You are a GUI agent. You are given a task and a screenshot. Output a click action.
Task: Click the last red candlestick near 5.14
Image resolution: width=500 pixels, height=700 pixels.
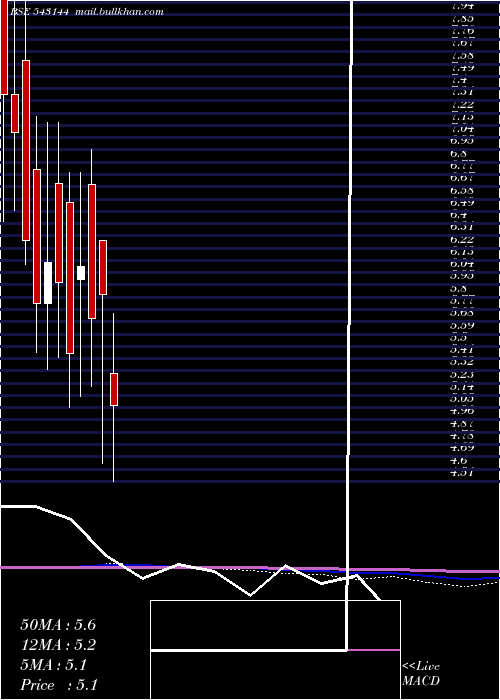(x=114, y=390)
